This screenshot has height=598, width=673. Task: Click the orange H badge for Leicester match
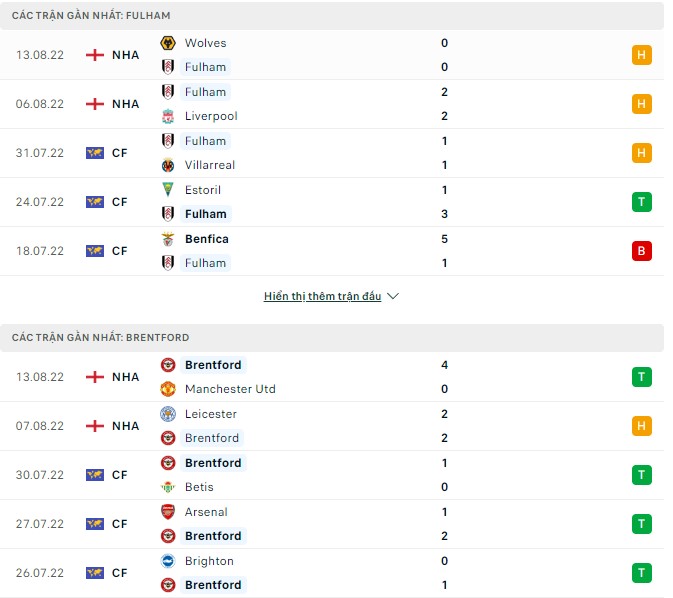[x=641, y=426]
